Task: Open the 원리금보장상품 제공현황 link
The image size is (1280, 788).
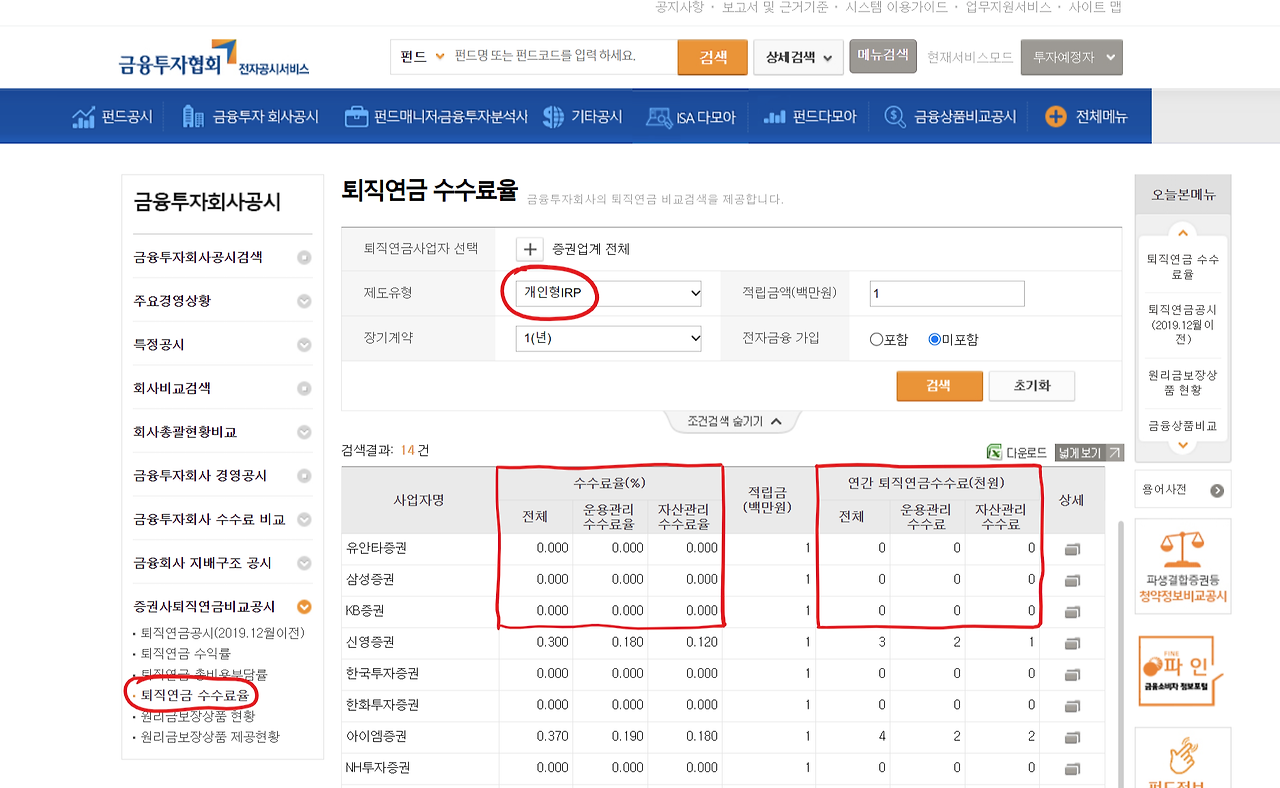Action: [x=210, y=737]
